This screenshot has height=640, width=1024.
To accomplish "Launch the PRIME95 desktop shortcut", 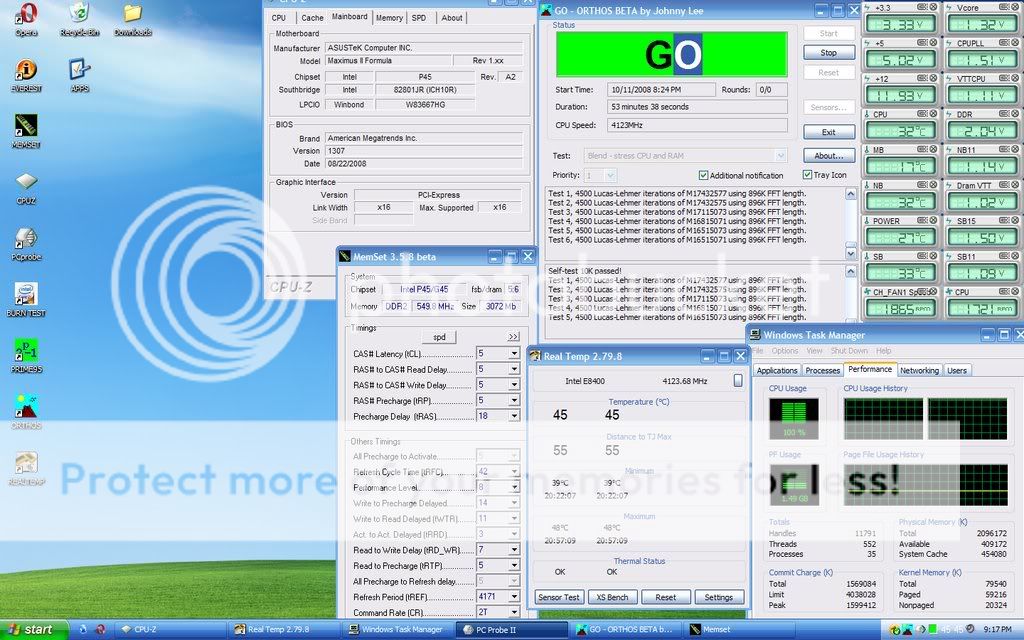I will click(x=26, y=356).
